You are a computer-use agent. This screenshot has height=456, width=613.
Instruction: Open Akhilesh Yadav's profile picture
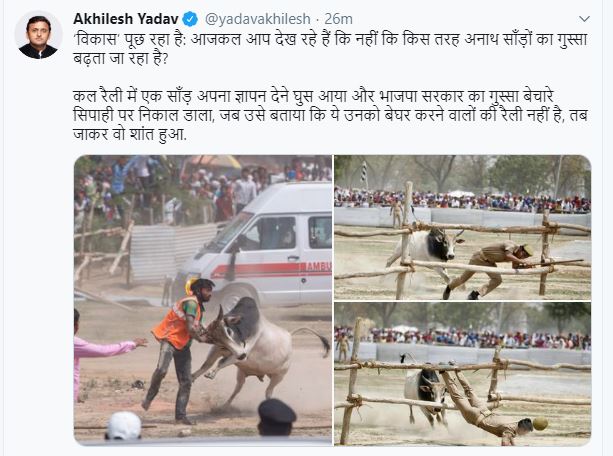point(38,35)
